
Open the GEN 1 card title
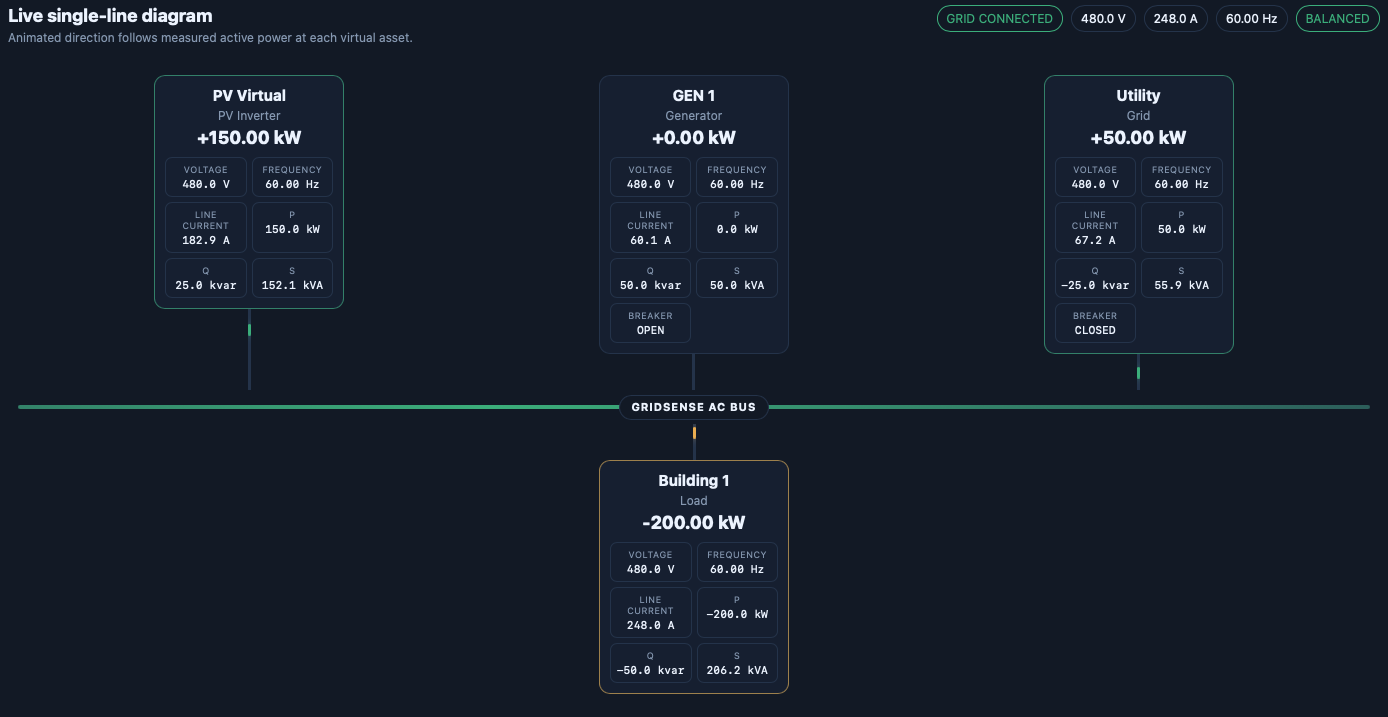coord(694,96)
